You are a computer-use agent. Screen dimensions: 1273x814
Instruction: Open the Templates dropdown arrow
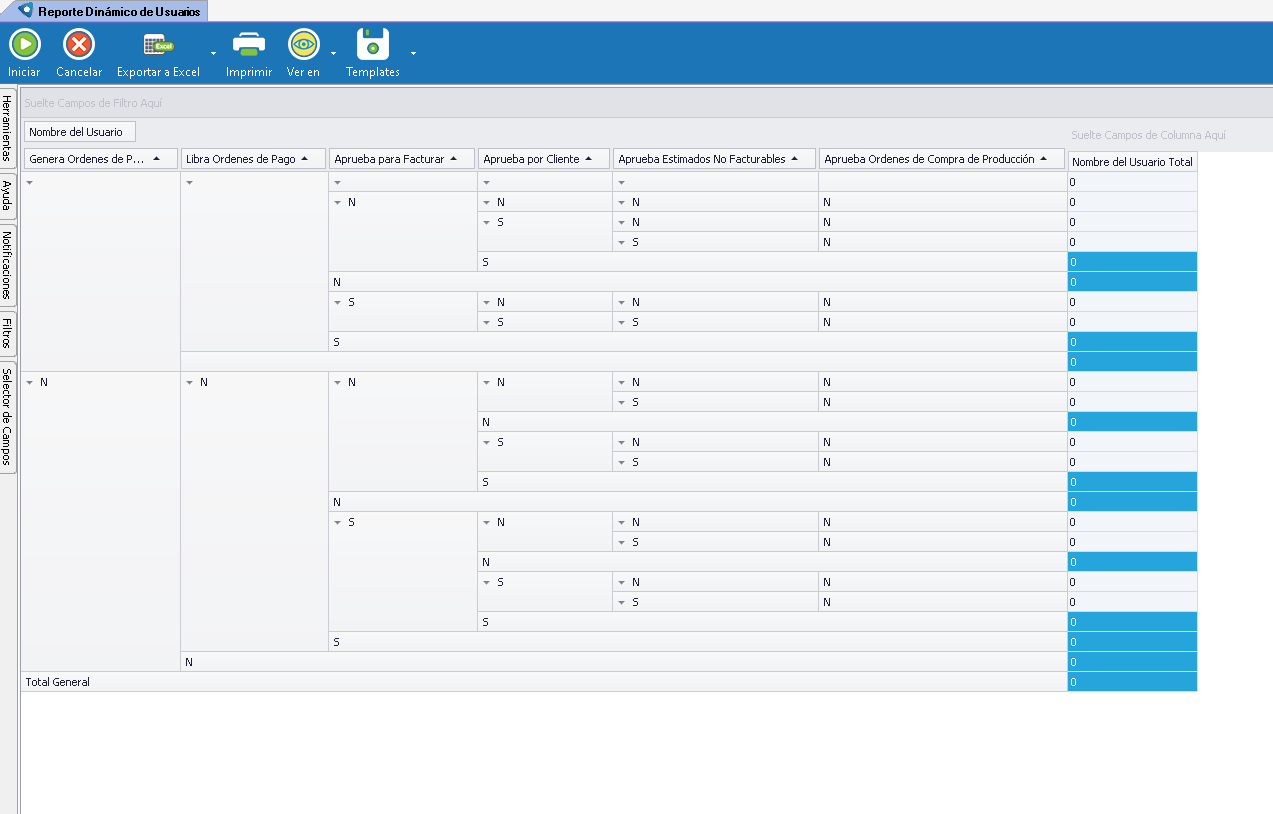413,53
